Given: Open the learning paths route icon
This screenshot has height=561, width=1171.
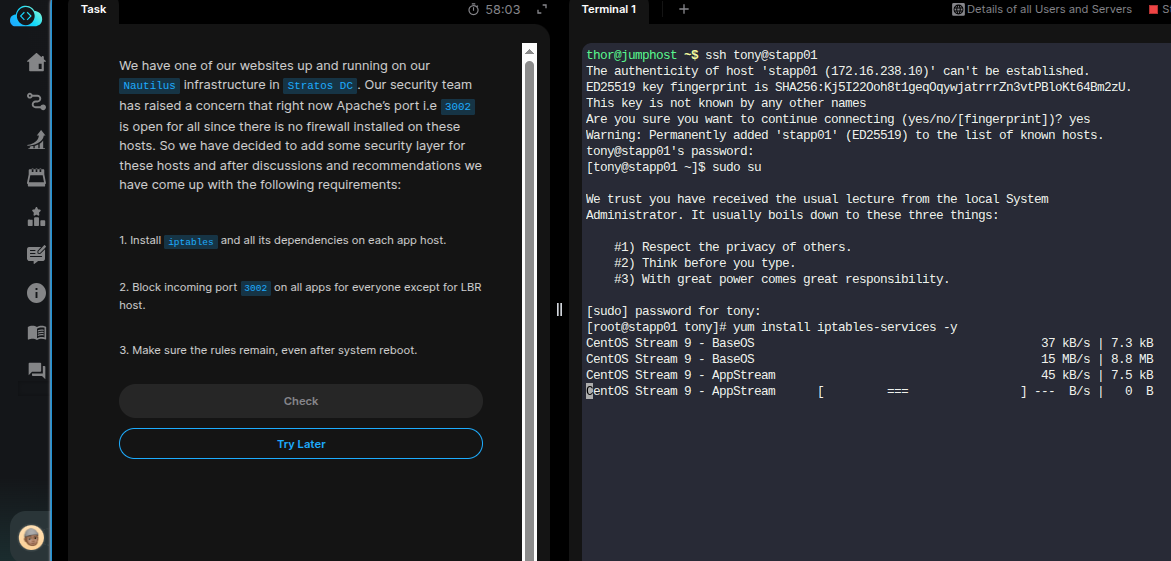Looking at the screenshot, I should point(36,101).
